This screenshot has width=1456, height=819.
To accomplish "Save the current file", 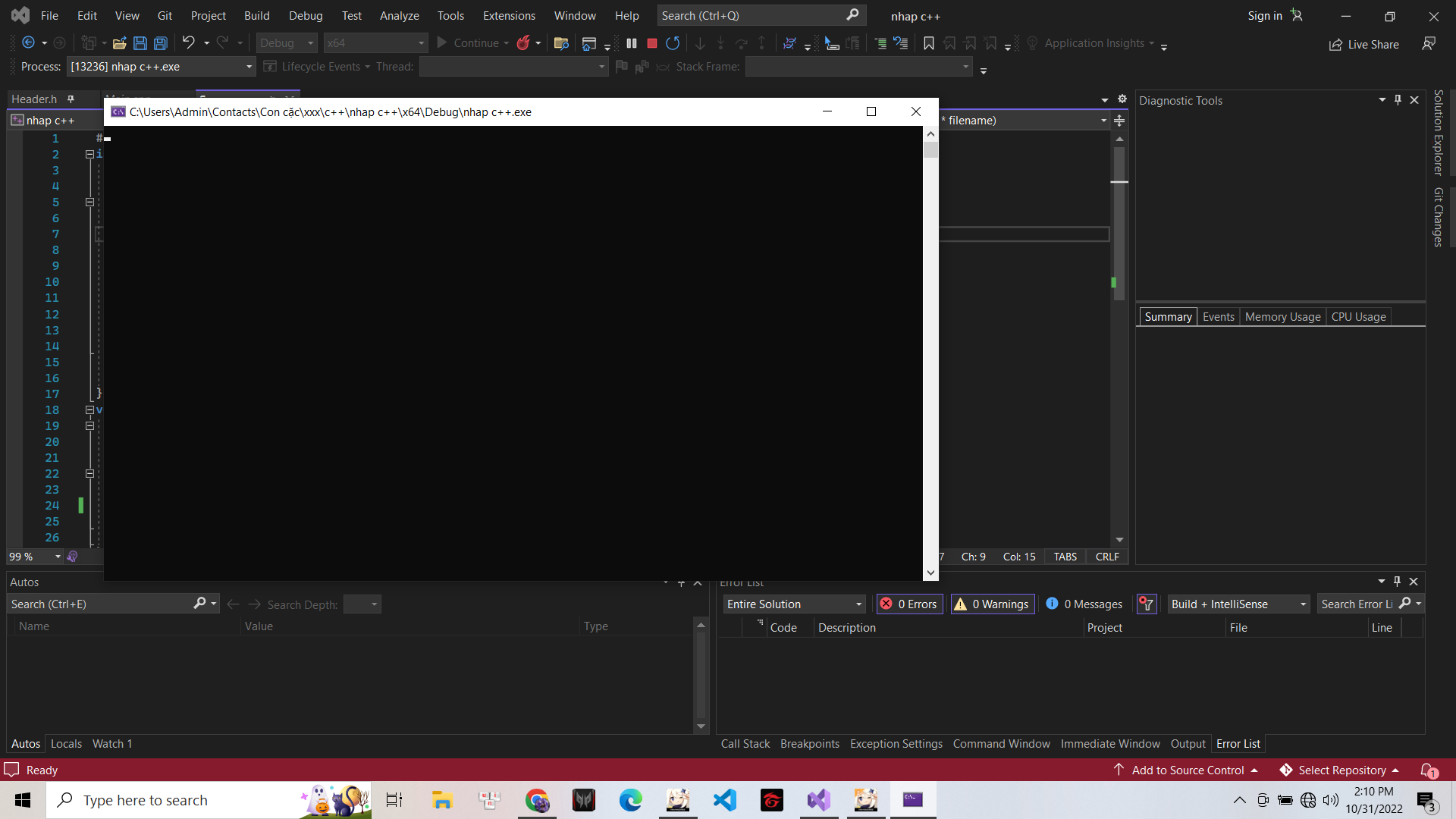I will (x=140, y=43).
